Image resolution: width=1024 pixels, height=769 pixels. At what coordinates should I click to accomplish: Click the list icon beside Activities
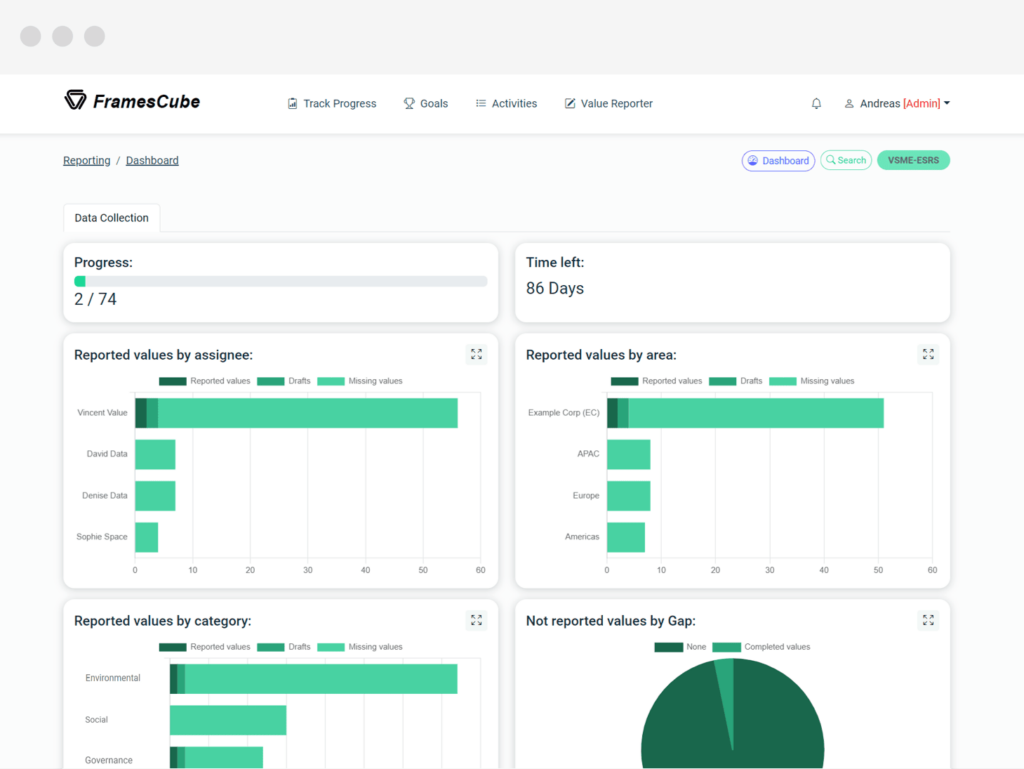pos(481,103)
